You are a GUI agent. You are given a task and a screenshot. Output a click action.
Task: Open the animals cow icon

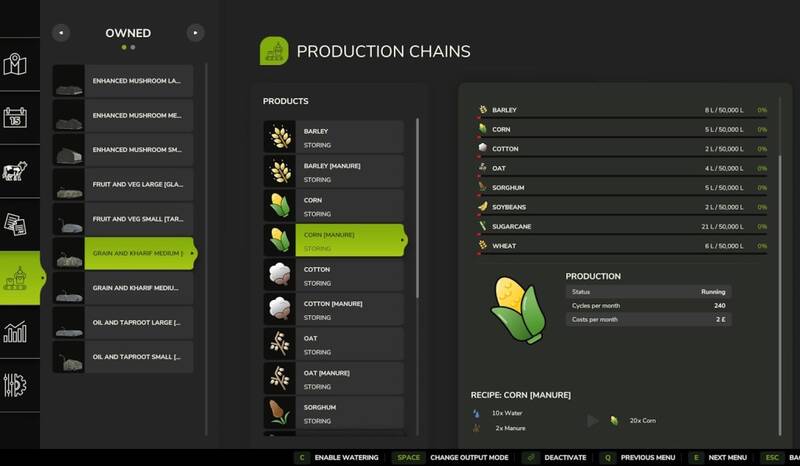(x=15, y=171)
